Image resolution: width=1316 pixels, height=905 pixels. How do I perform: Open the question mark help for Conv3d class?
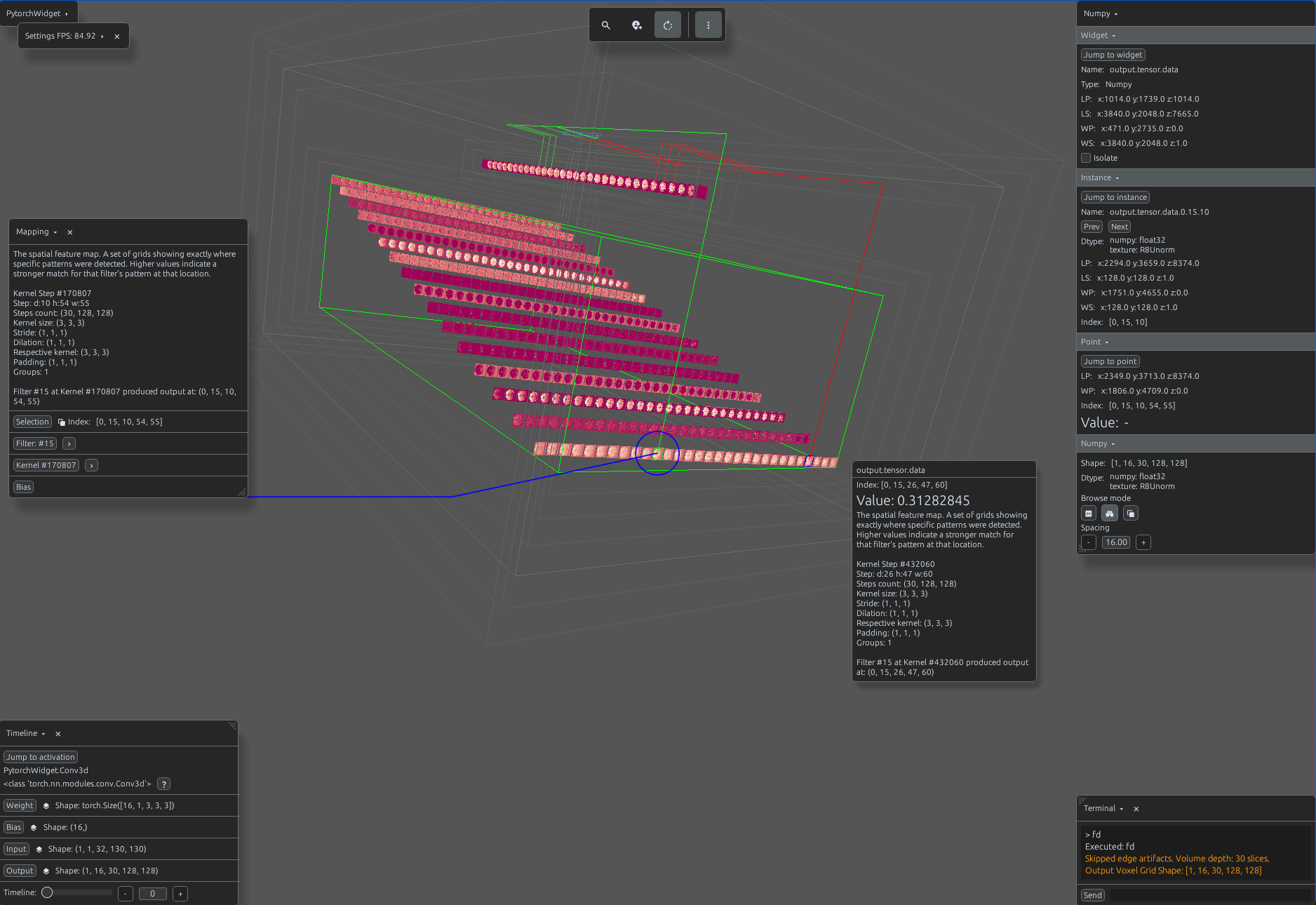pos(163,784)
